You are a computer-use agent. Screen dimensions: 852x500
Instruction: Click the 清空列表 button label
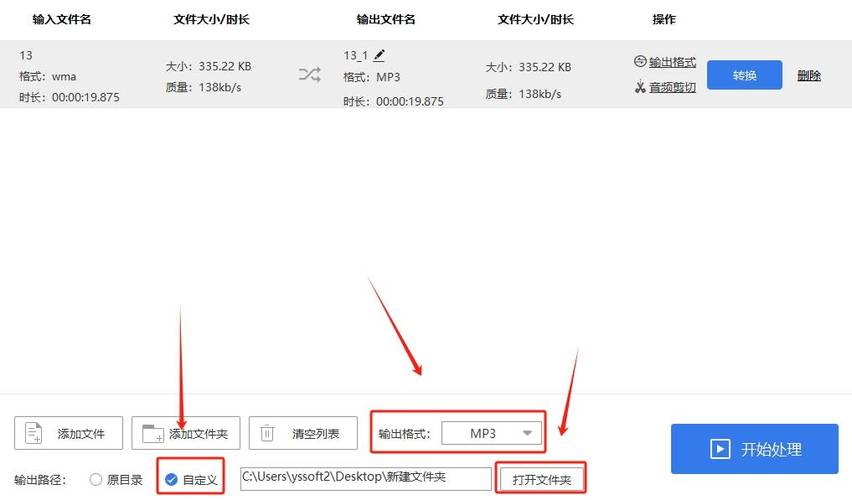(316, 434)
